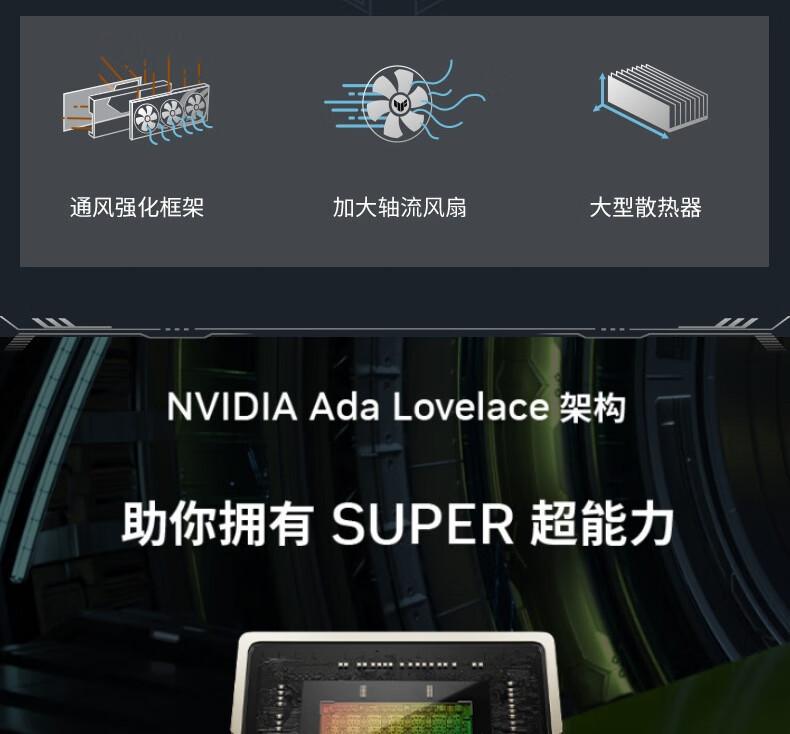Image resolution: width=790 pixels, height=734 pixels.
Task: Click the triple-fan shroud in frame illustration
Action: (x=170, y=113)
